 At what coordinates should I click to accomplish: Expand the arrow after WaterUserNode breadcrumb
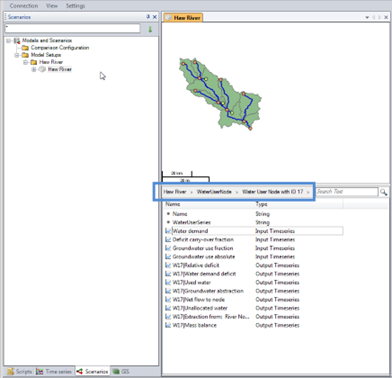click(x=237, y=192)
